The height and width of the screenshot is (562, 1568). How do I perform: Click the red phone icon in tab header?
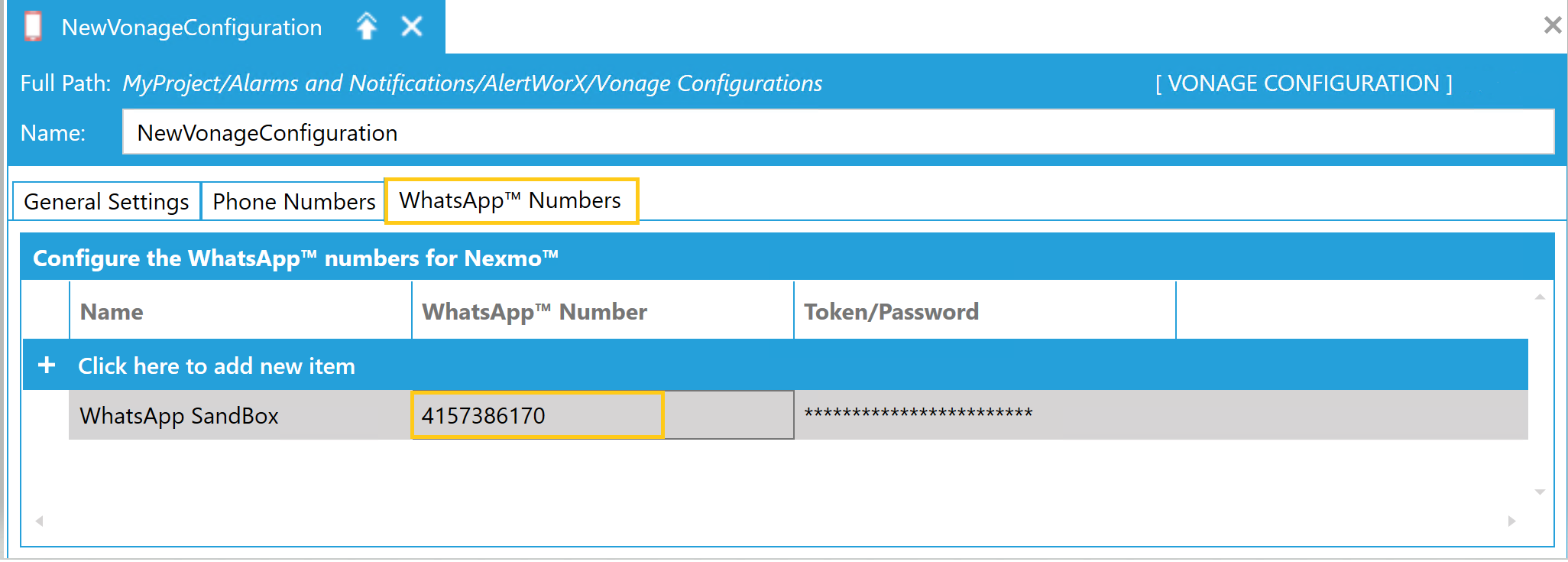pos(33,27)
